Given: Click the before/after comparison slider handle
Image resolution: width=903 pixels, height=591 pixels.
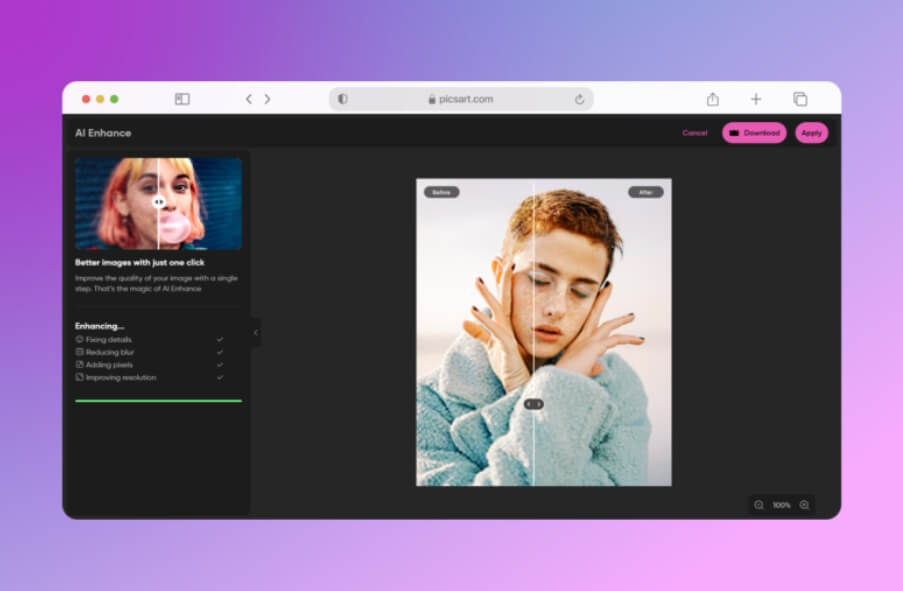Looking at the screenshot, I should 534,404.
